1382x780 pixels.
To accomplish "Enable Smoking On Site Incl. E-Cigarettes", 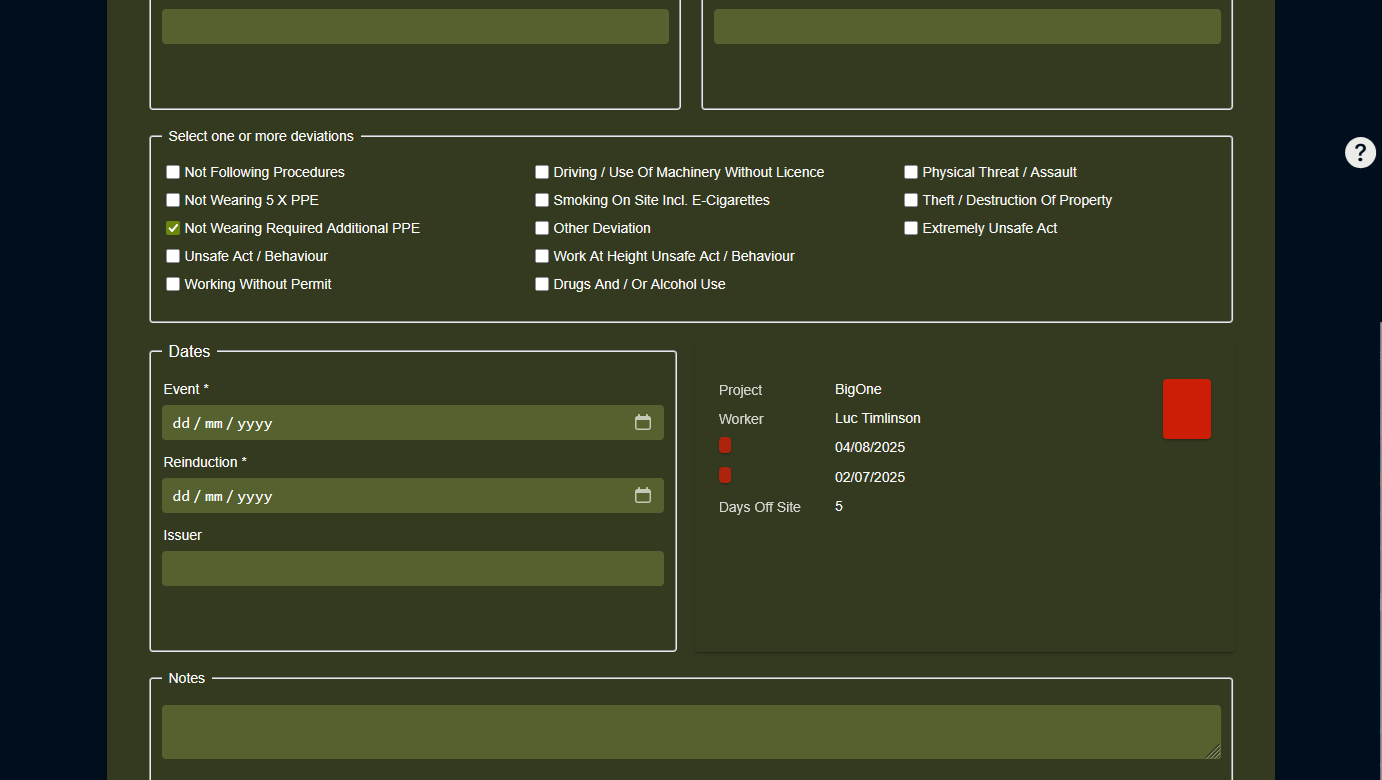I will 542,200.
